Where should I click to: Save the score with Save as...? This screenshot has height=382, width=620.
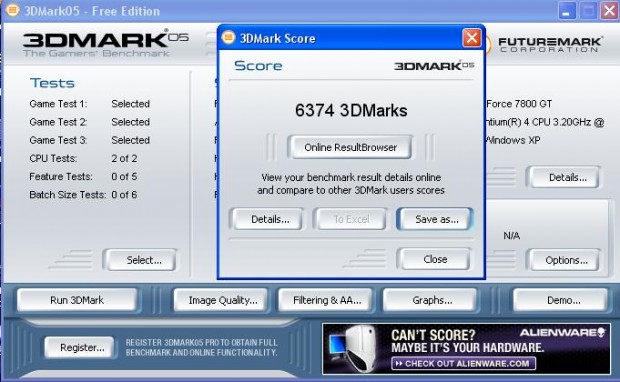[x=436, y=219]
